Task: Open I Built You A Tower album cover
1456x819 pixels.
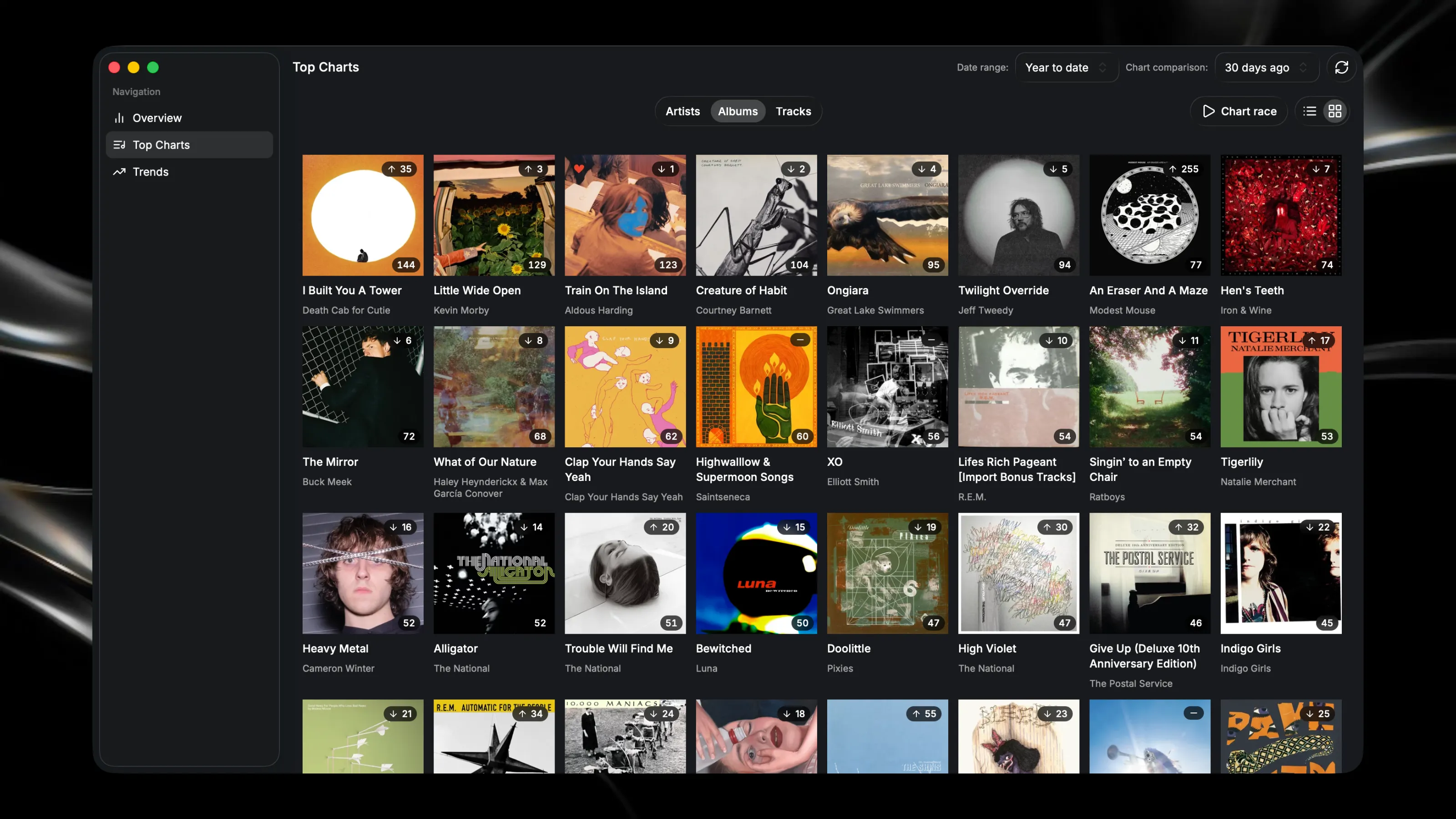Action: 363,215
